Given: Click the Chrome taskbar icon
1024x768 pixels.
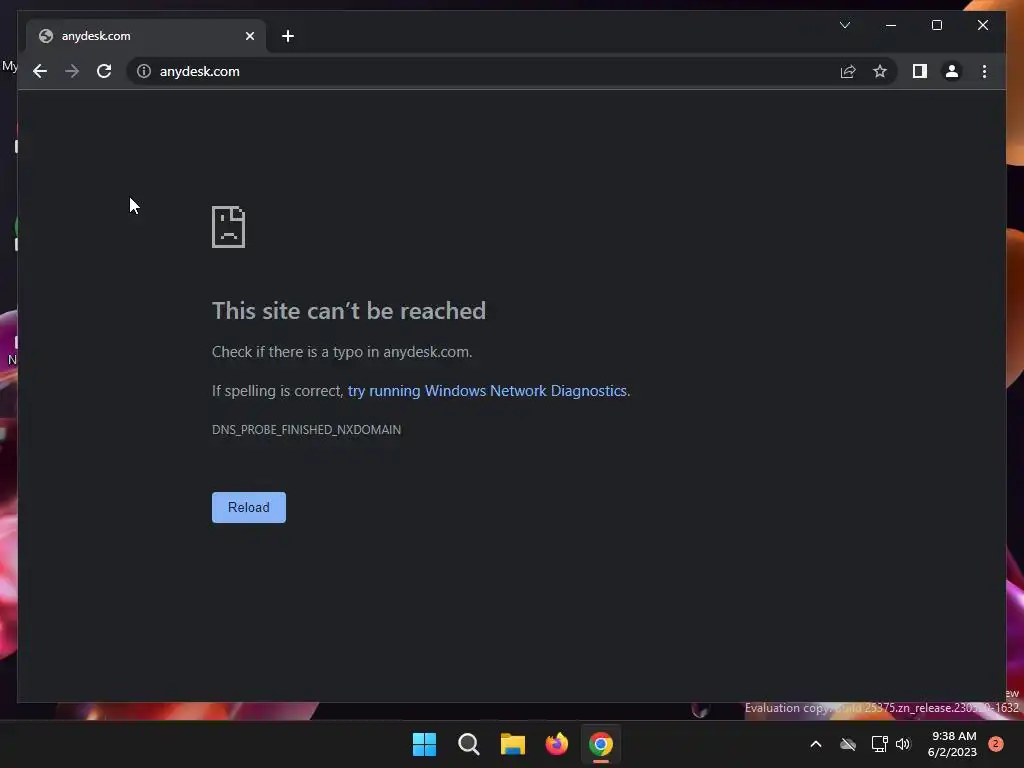Looking at the screenshot, I should (601, 744).
